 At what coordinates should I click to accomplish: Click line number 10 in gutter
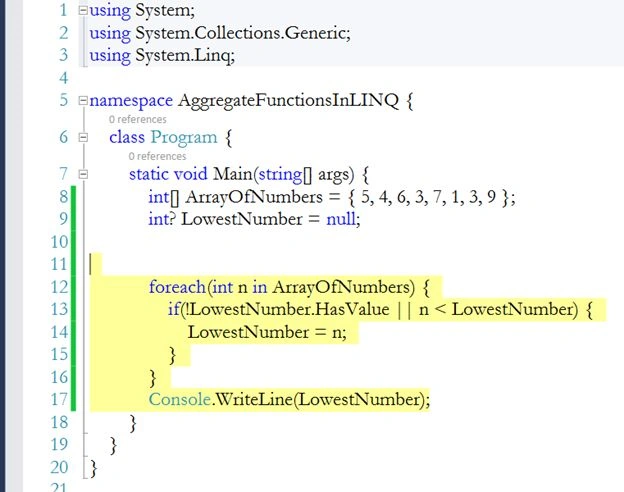[x=60, y=242]
